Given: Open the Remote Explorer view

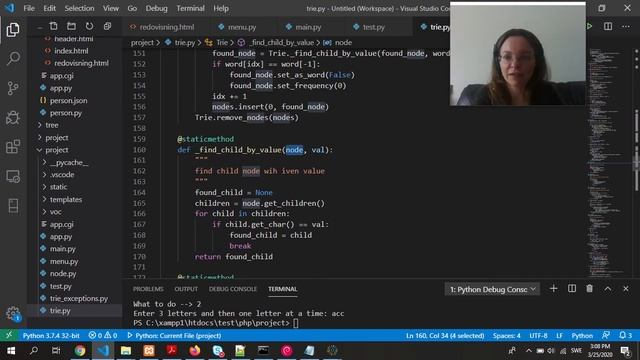Looking at the screenshot, I should click(13, 176).
